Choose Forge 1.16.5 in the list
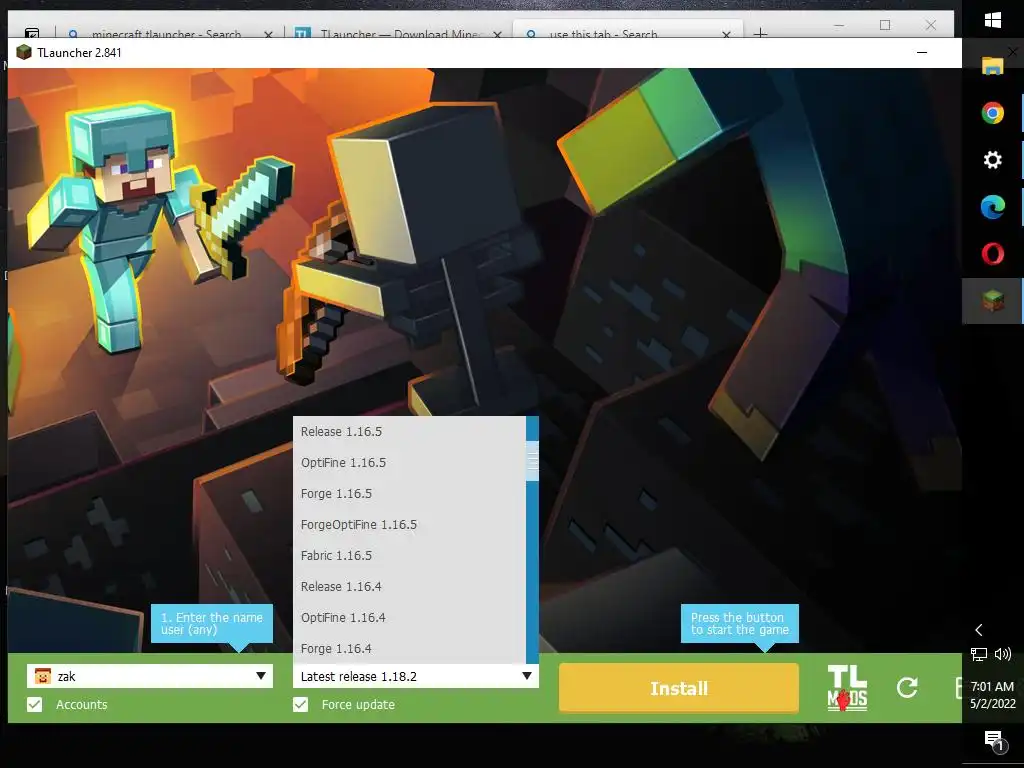 tap(409, 494)
